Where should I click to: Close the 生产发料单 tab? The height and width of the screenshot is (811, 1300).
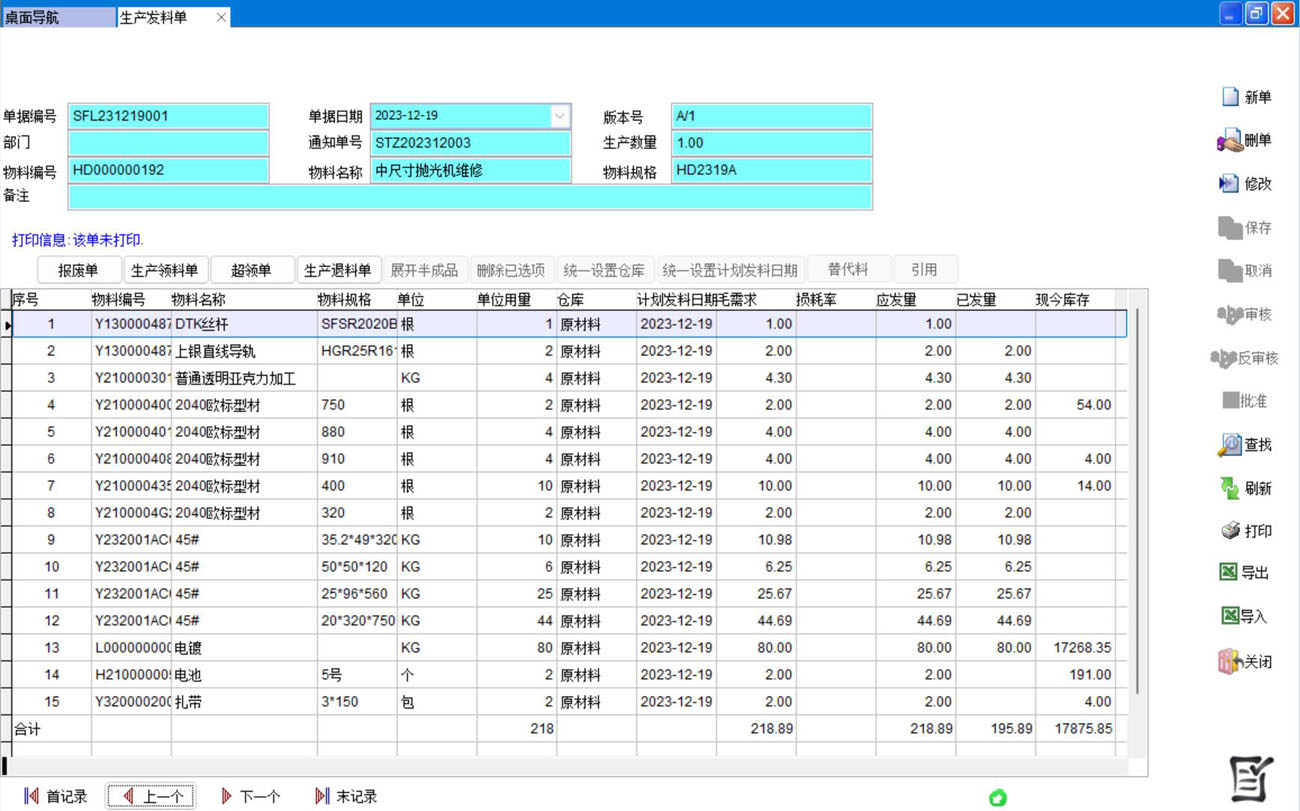coord(221,17)
